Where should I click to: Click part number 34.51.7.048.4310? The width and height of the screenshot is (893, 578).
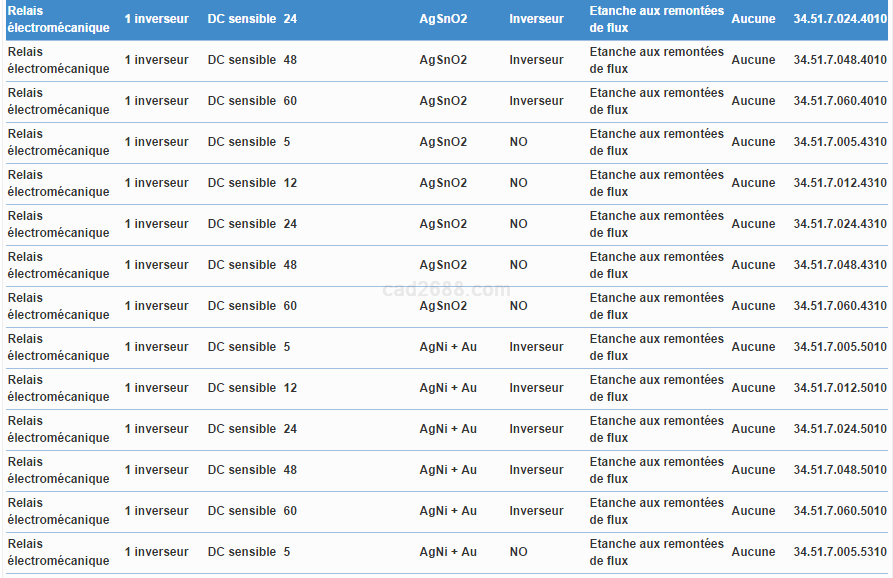point(839,265)
